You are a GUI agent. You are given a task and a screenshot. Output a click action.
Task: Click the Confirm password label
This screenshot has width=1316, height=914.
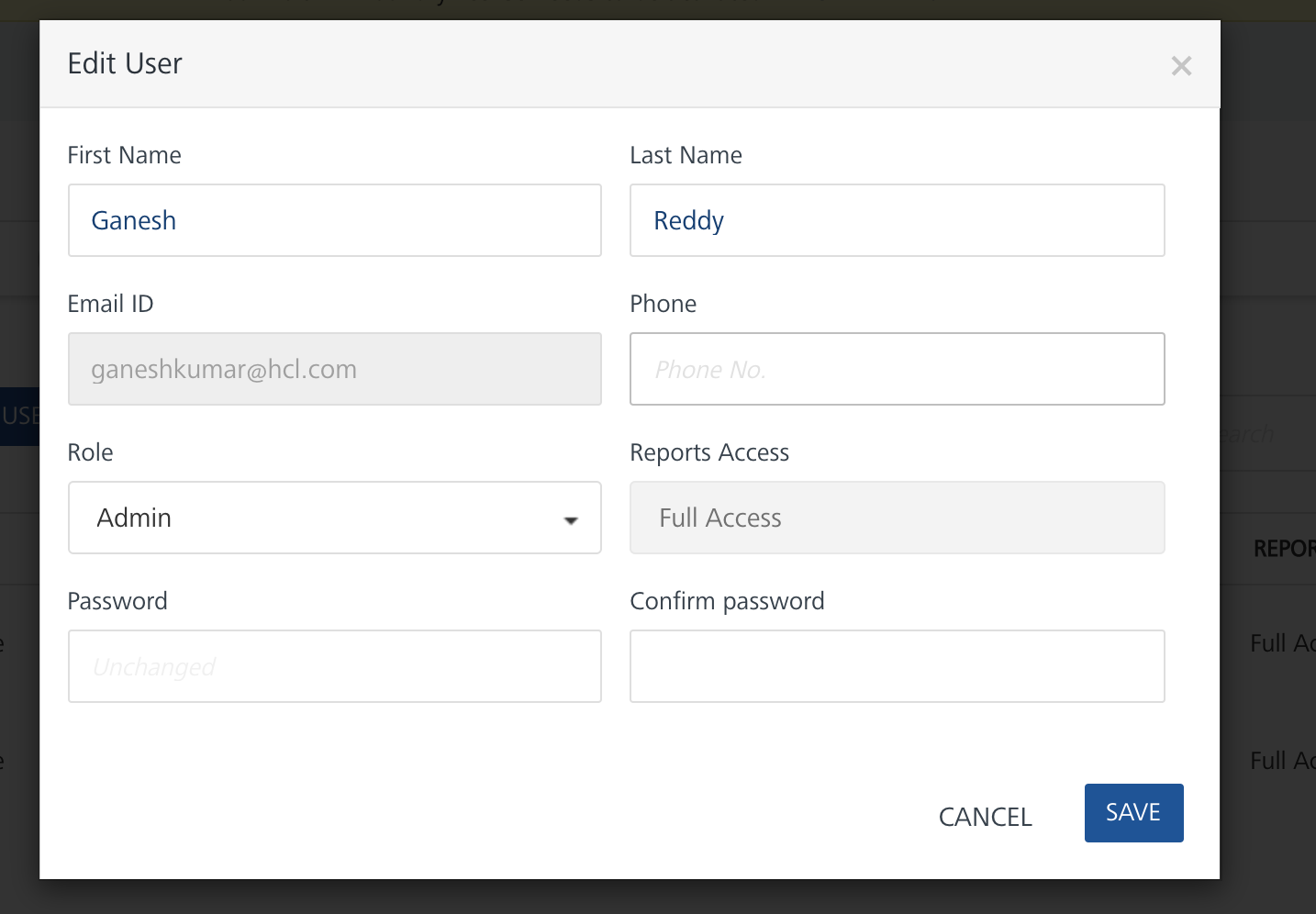727,601
